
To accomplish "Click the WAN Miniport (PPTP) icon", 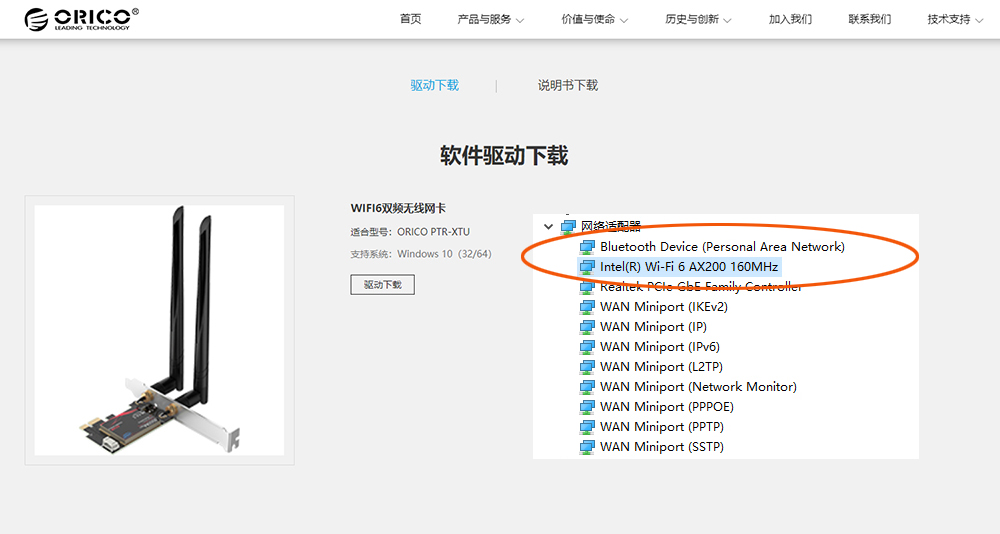I will (587, 427).
